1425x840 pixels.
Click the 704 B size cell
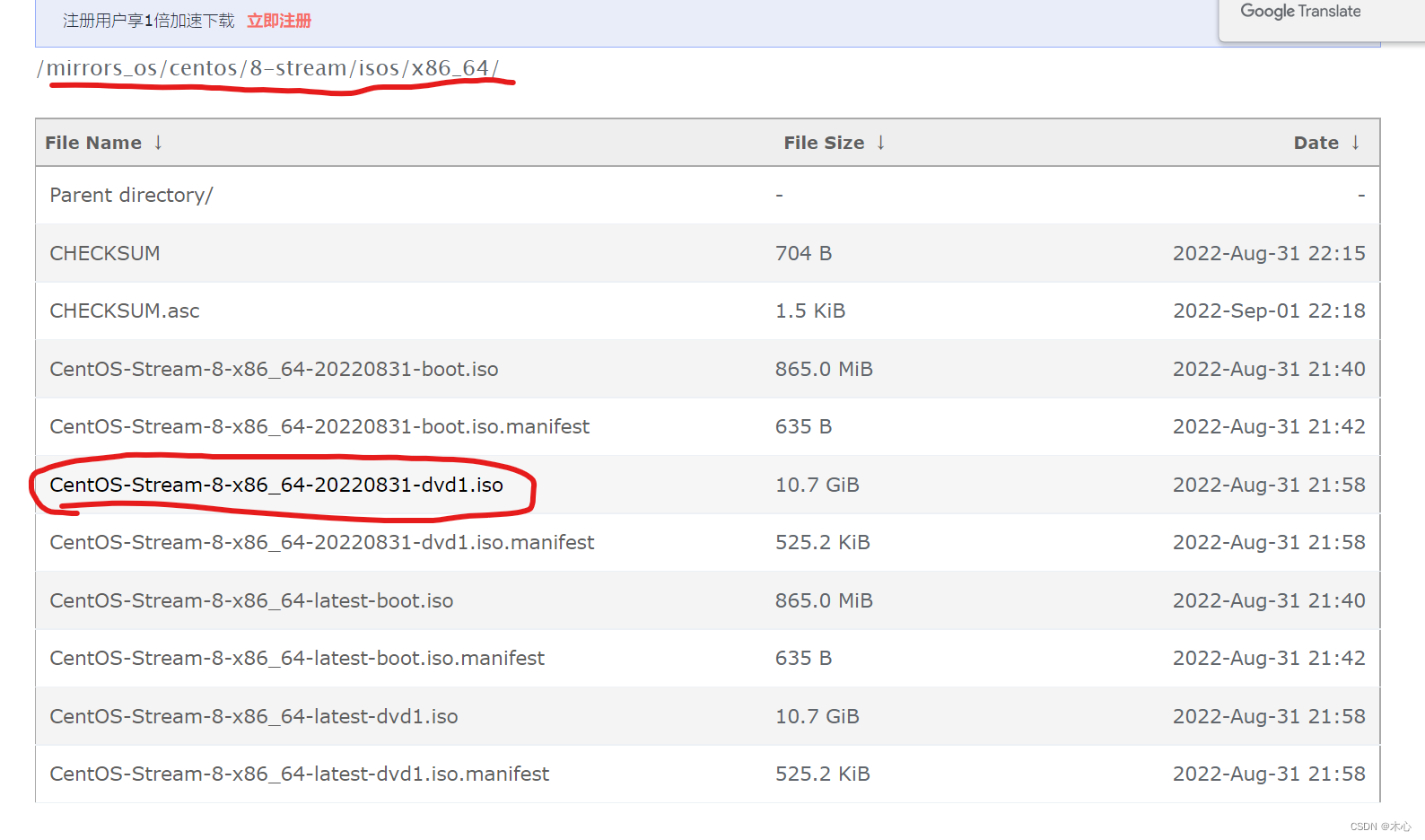click(x=804, y=253)
